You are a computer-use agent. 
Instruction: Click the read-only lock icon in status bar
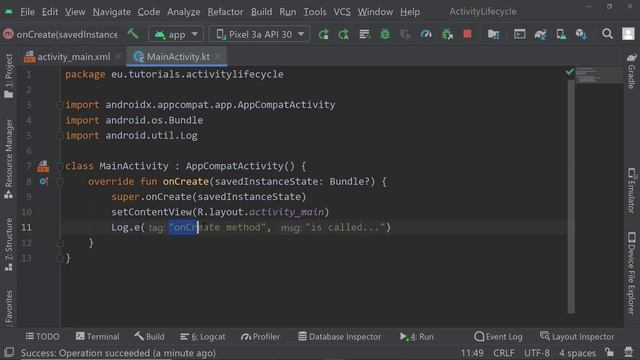coord(609,352)
